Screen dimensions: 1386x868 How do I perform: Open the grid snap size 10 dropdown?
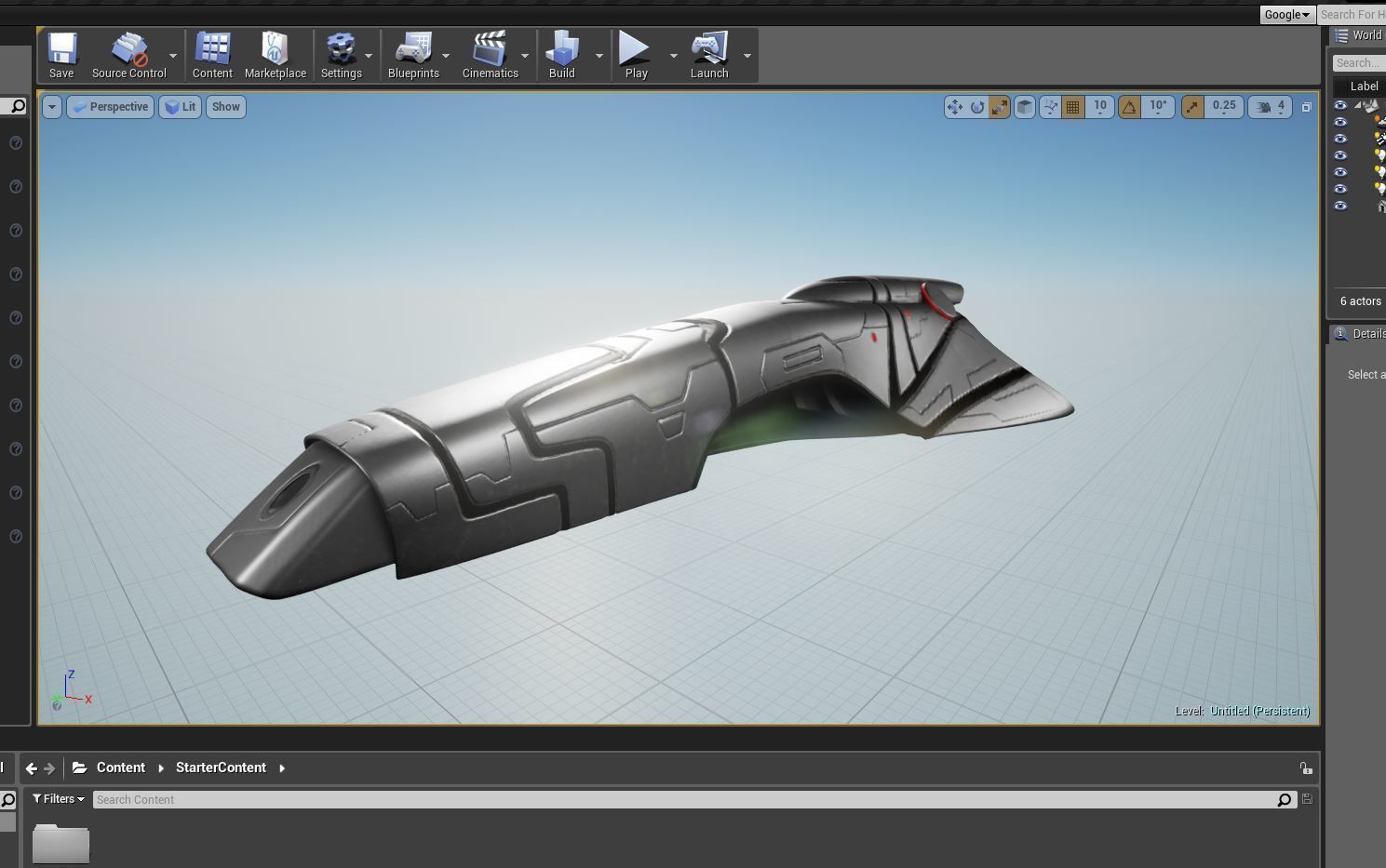pos(1099,107)
